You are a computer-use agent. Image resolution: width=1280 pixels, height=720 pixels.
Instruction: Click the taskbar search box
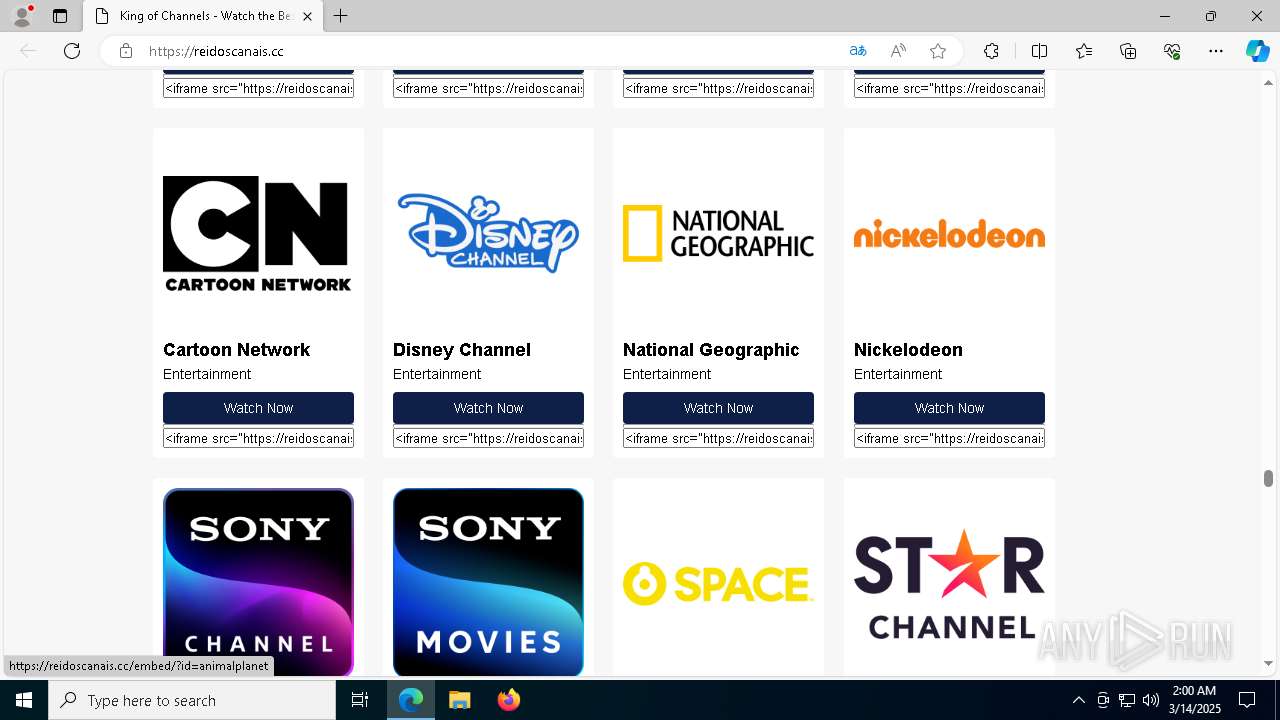tap(192, 700)
